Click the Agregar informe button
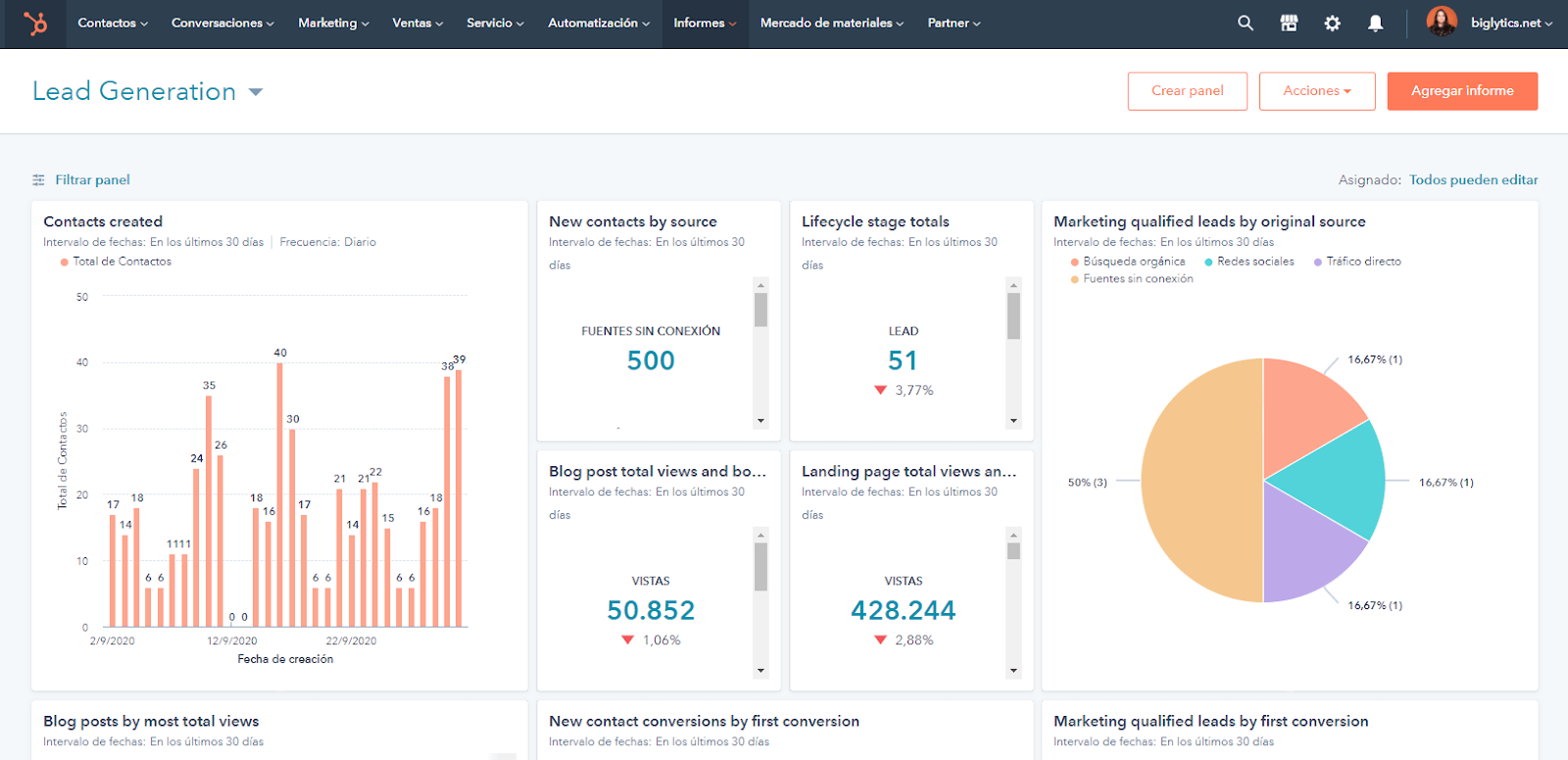The image size is (1568, 760). 1461,91
